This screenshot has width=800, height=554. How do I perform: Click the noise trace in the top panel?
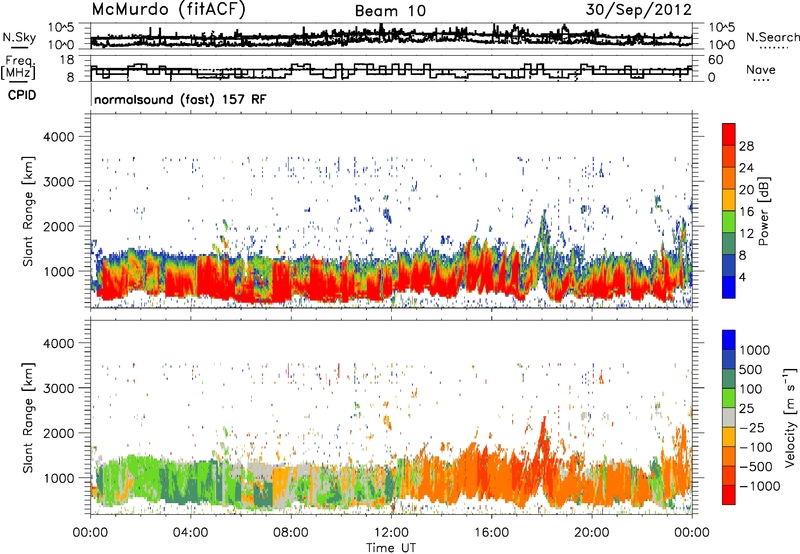click(x=391, y=36)
